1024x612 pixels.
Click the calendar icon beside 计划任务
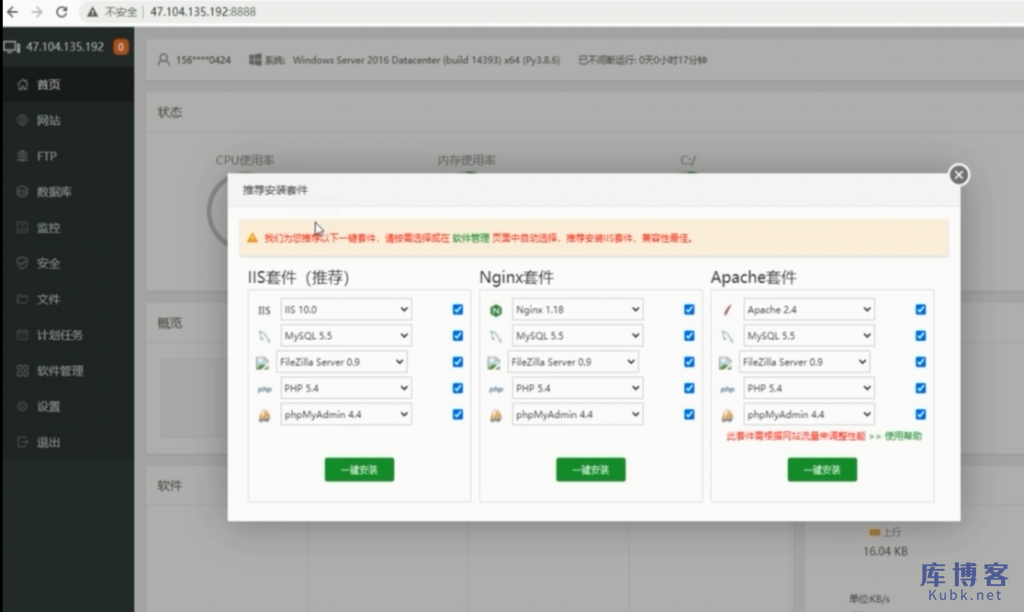pos(23,335)
